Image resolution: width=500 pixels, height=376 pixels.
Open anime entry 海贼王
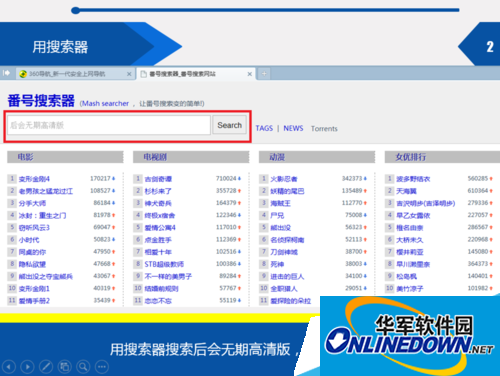pyautogui.click(x=281, y=203)
